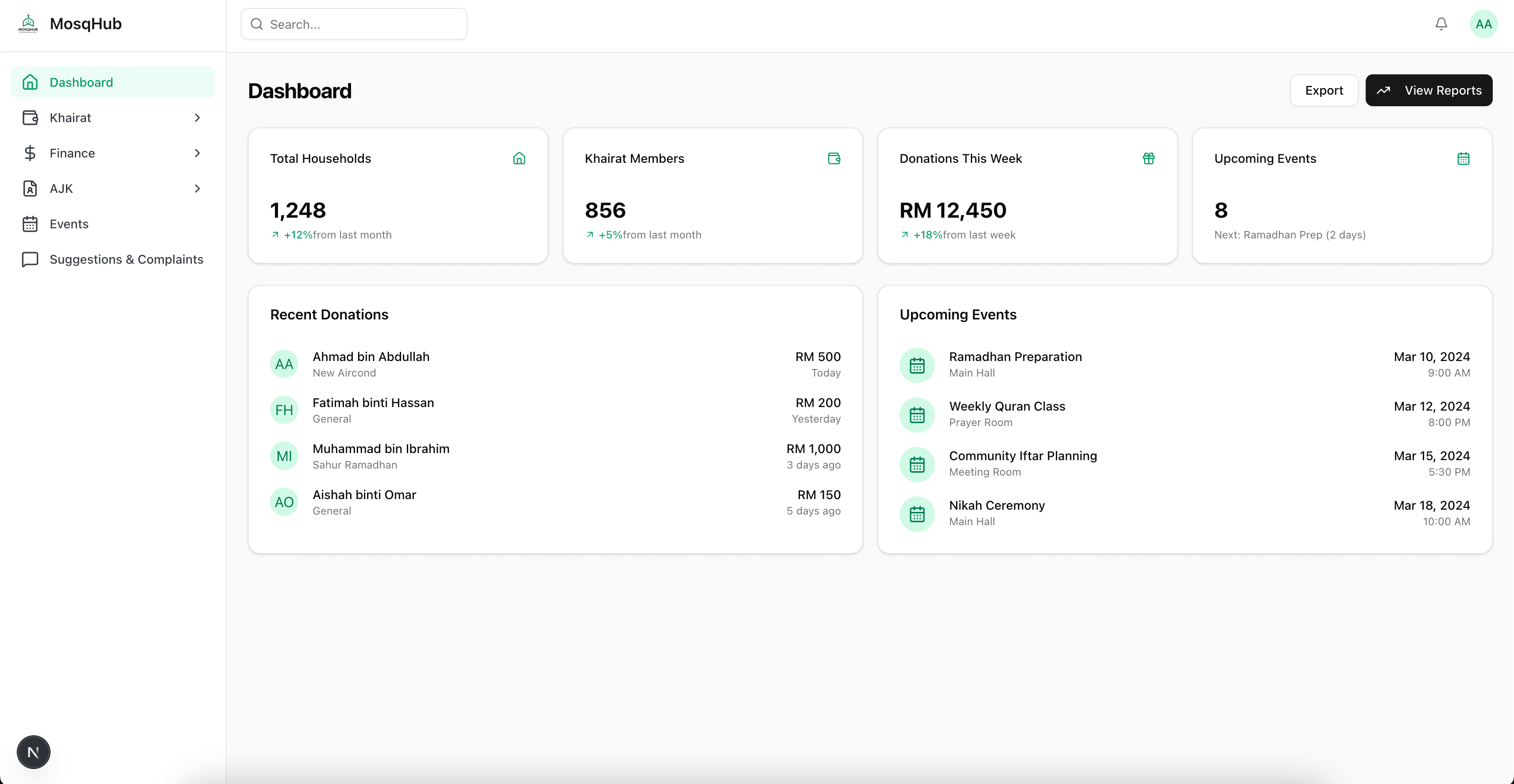Expand the AJK sidebar submenu chevron
The width and height of the screenshot is (1514, 784).
tap(197, 188)
